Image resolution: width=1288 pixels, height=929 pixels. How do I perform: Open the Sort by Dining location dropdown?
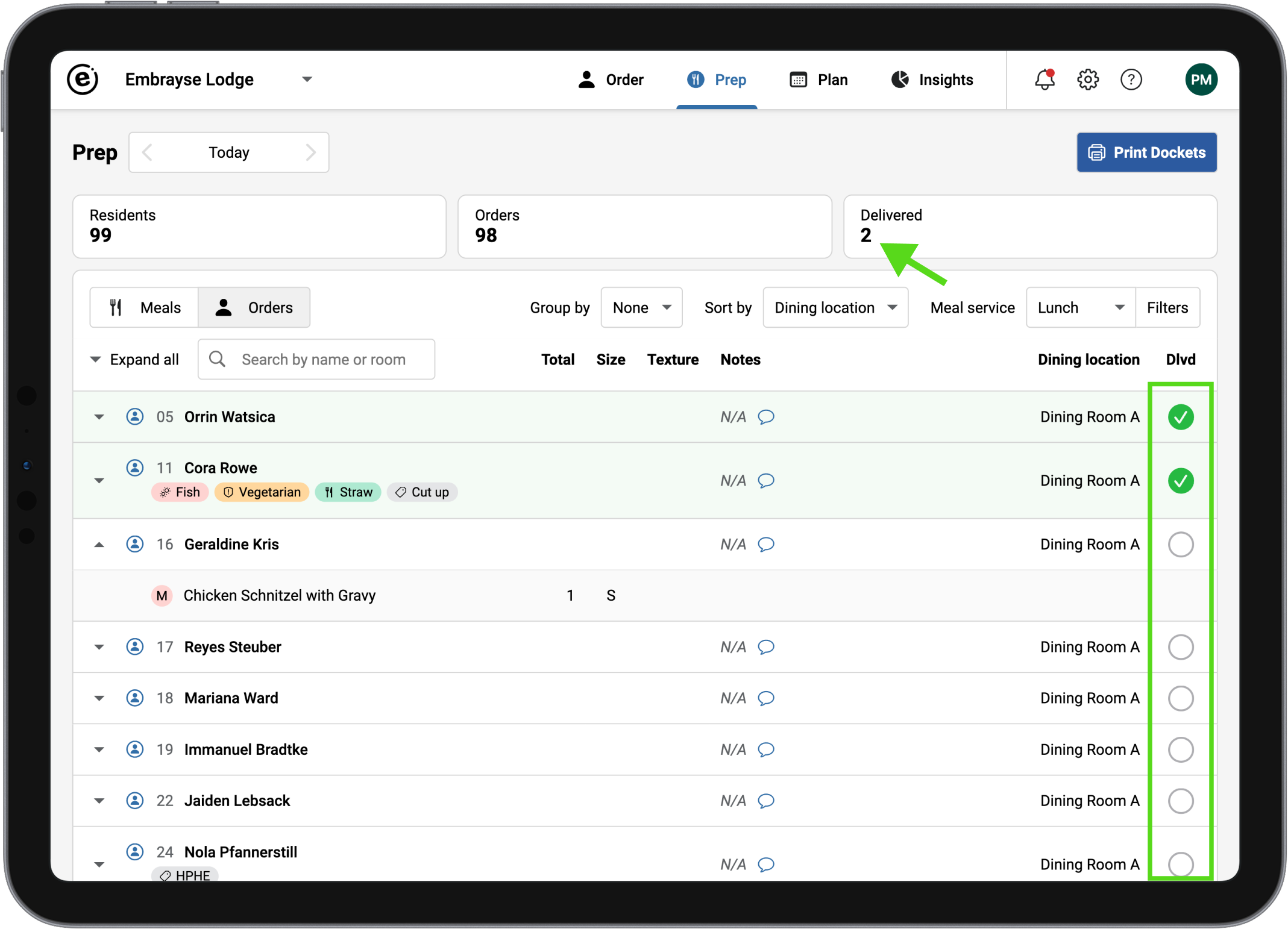pos(835,308)
